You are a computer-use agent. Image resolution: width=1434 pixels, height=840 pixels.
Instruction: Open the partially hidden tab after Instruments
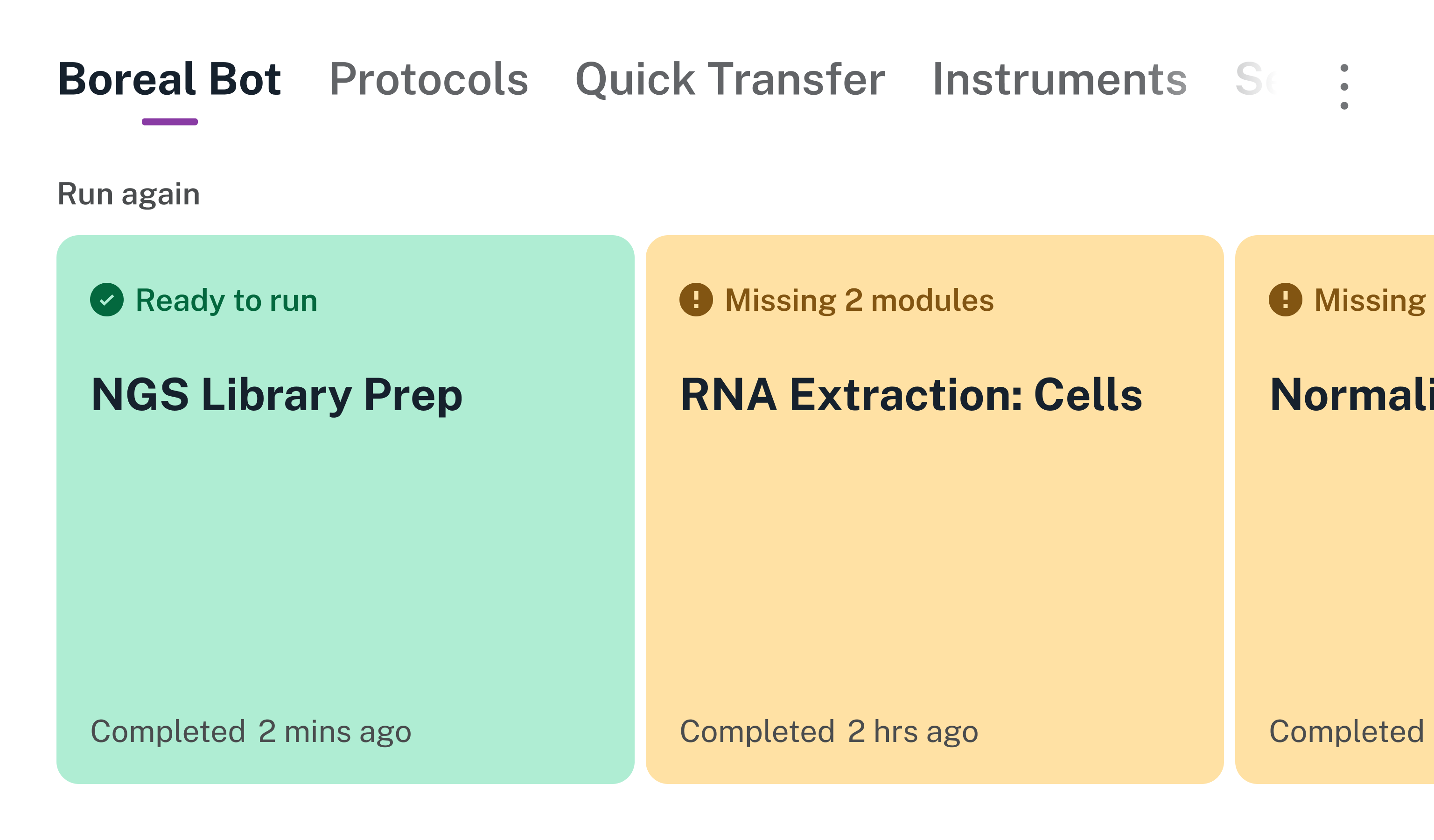[x=1255, y=79]
